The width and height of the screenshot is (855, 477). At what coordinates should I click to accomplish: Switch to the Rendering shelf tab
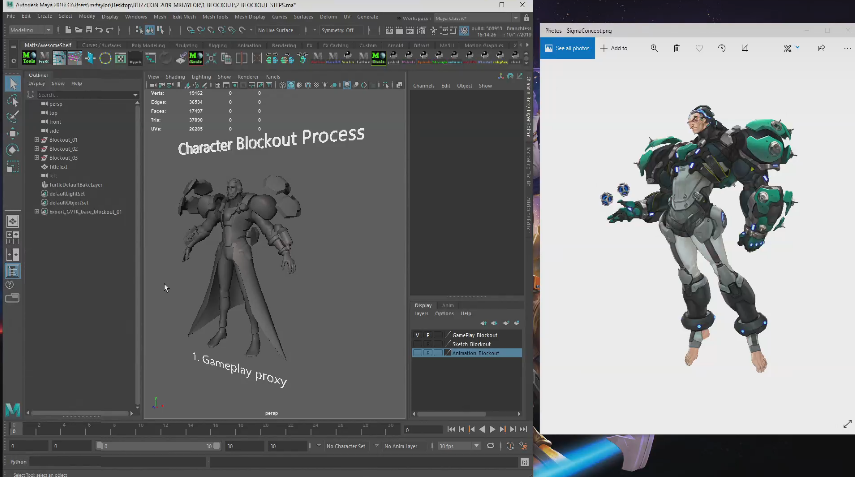point(284,45)
